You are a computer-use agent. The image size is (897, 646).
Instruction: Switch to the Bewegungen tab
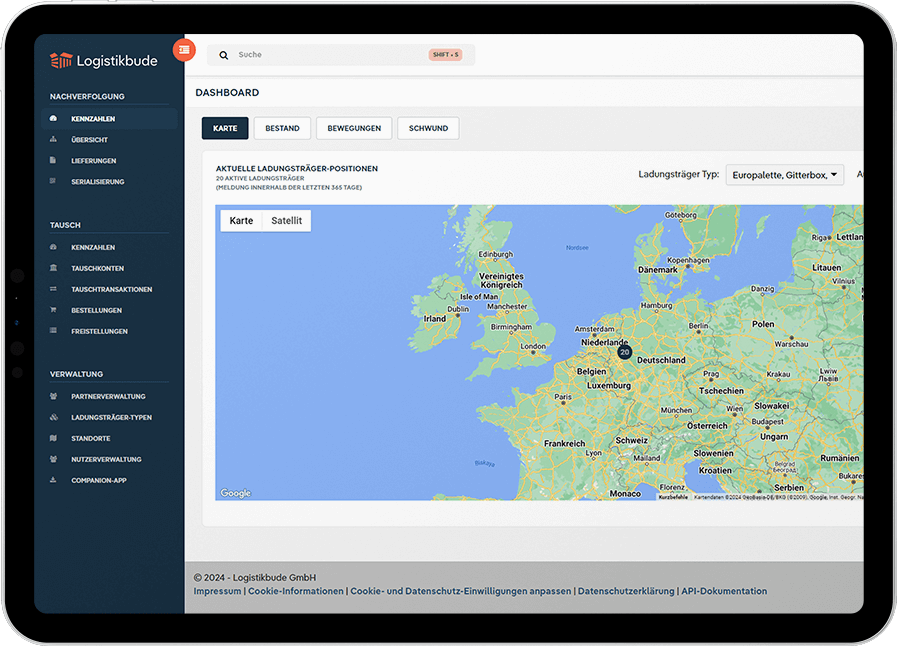354,128
